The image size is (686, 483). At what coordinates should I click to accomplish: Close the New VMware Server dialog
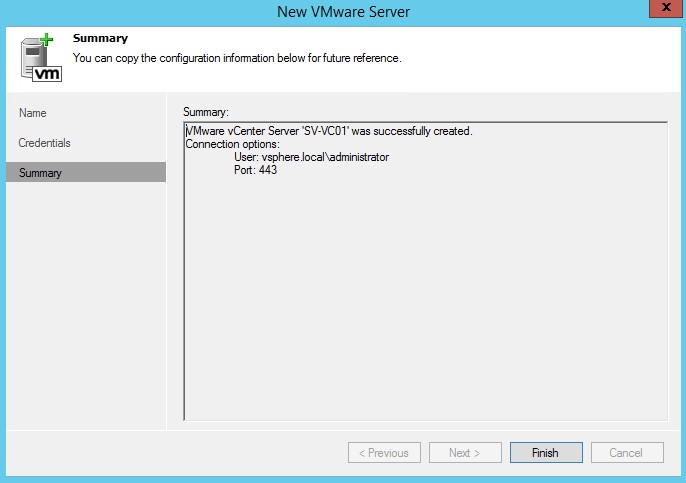[666, 8]
